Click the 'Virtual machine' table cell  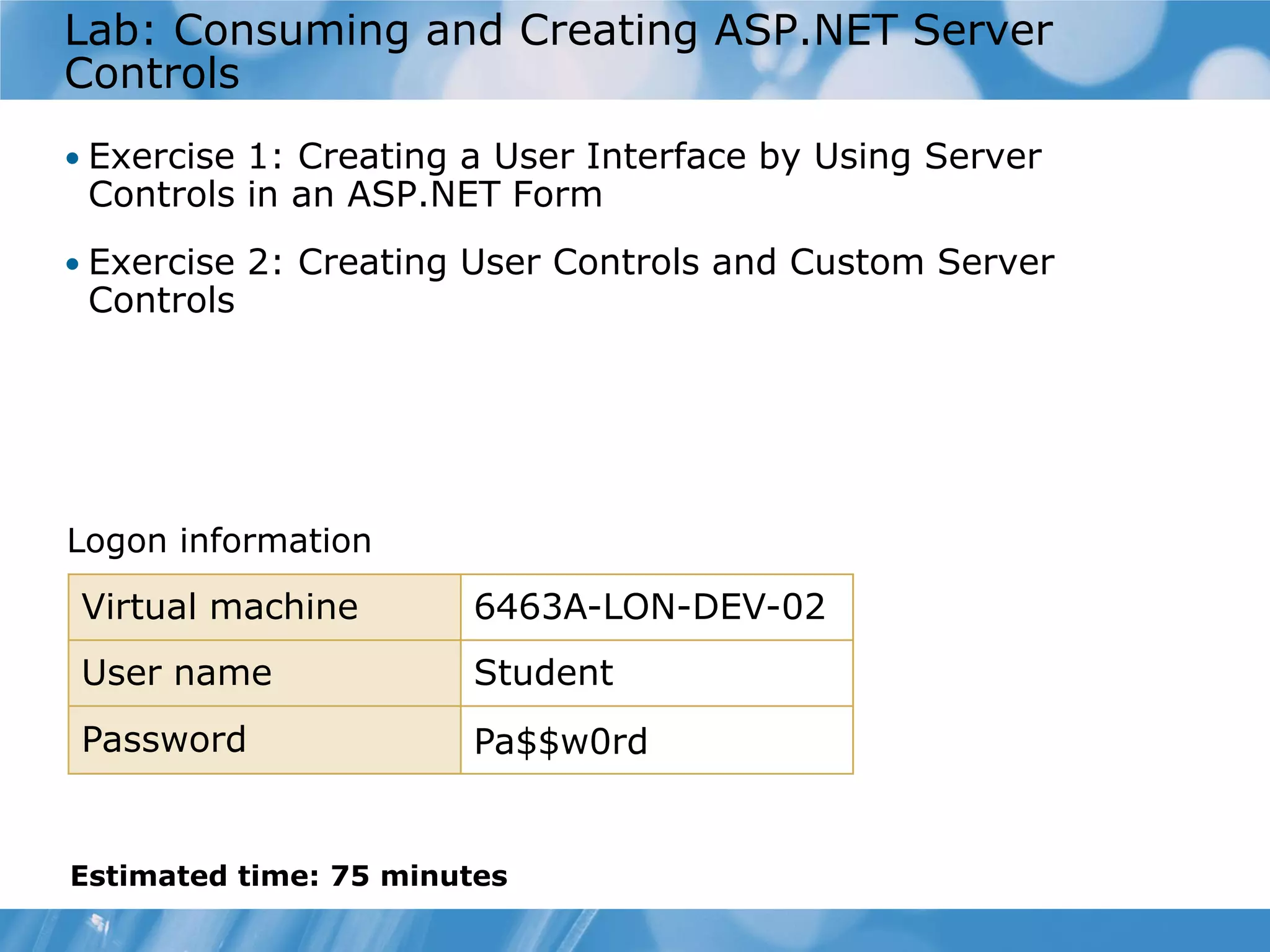click(265, 607)
